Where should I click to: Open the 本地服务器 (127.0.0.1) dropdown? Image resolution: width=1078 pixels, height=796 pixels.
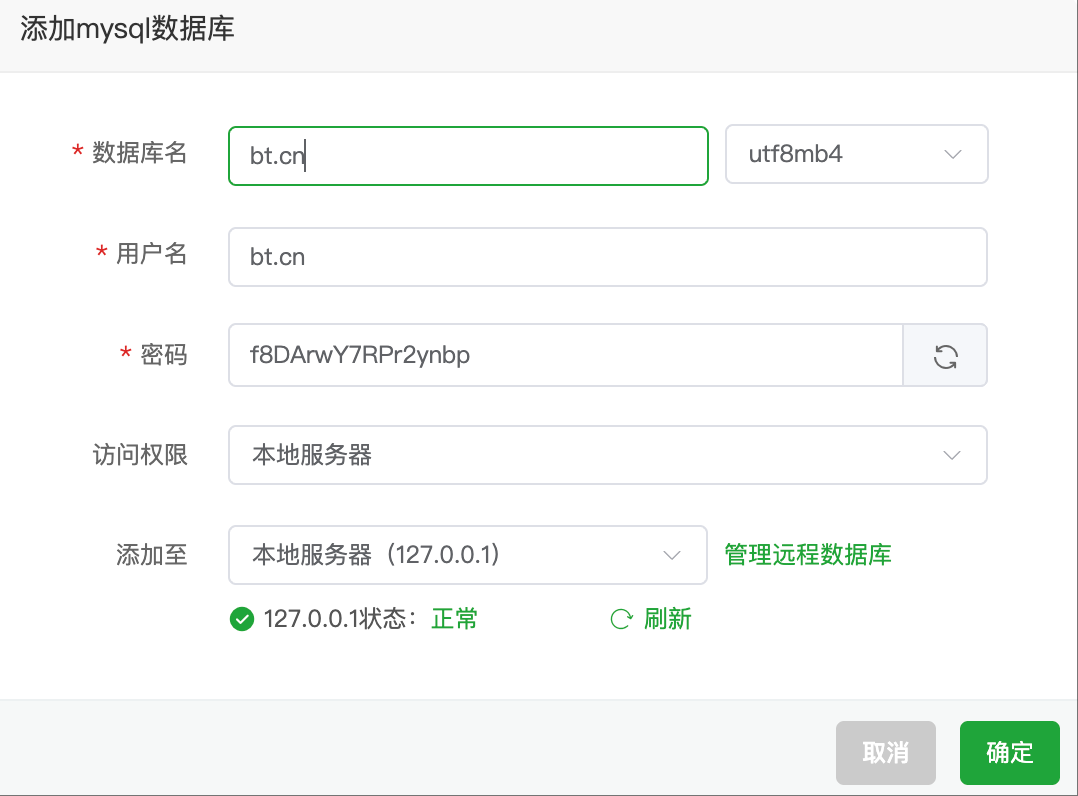pos(467,555)
